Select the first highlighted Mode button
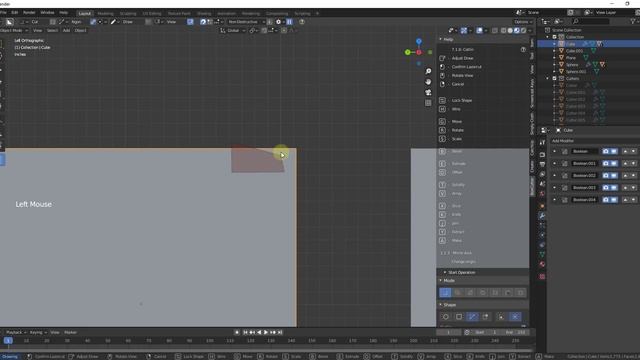 point(445,293)
